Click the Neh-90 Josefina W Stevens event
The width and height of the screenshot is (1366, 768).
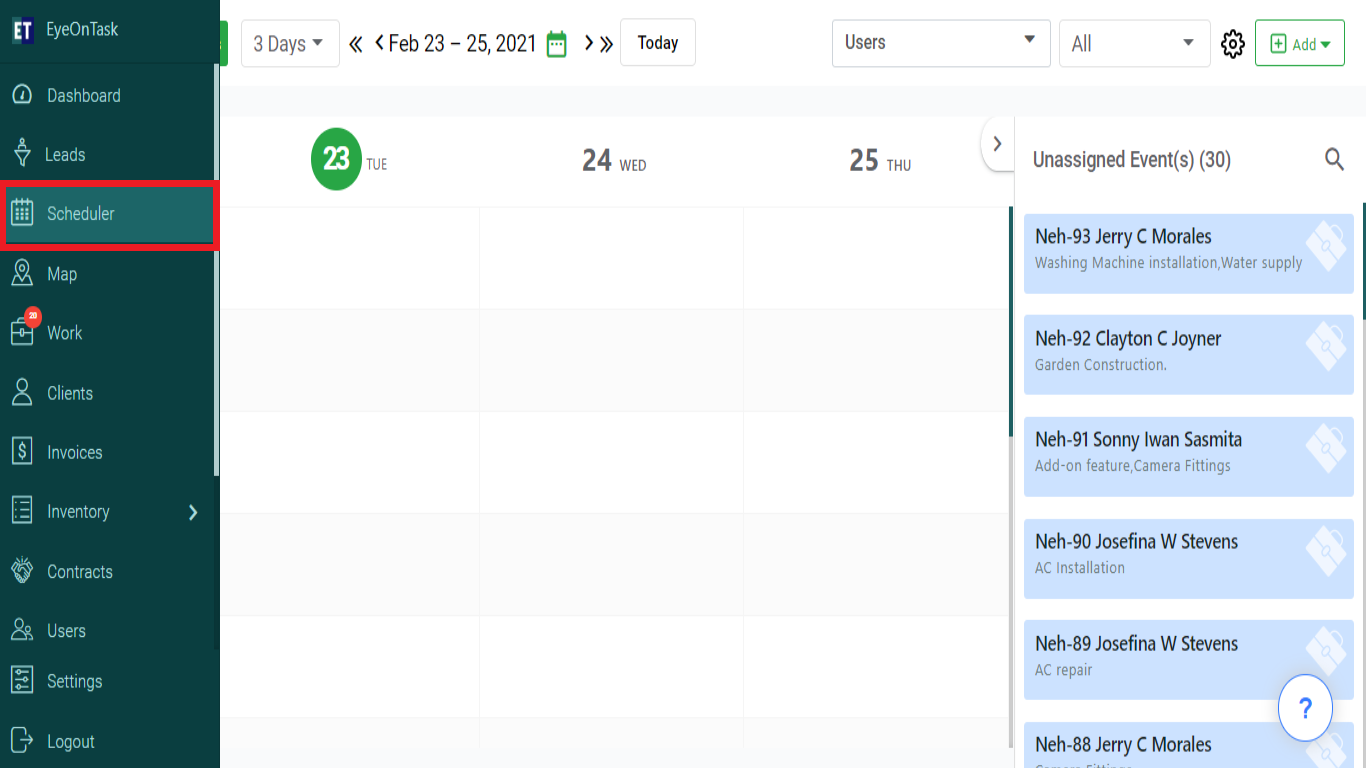point(1189,559)
